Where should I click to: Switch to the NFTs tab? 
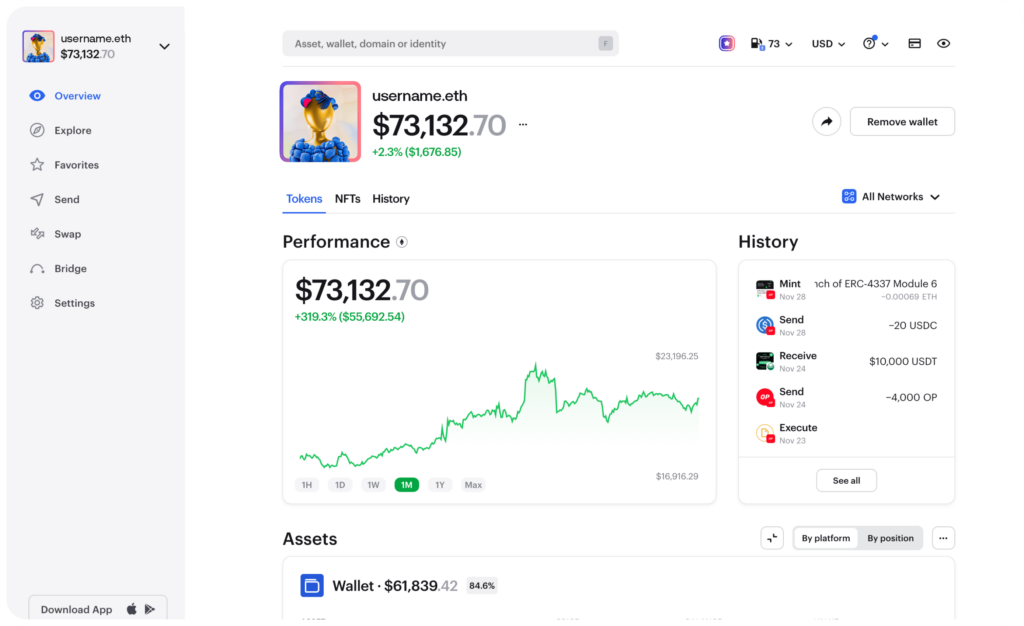347,198
